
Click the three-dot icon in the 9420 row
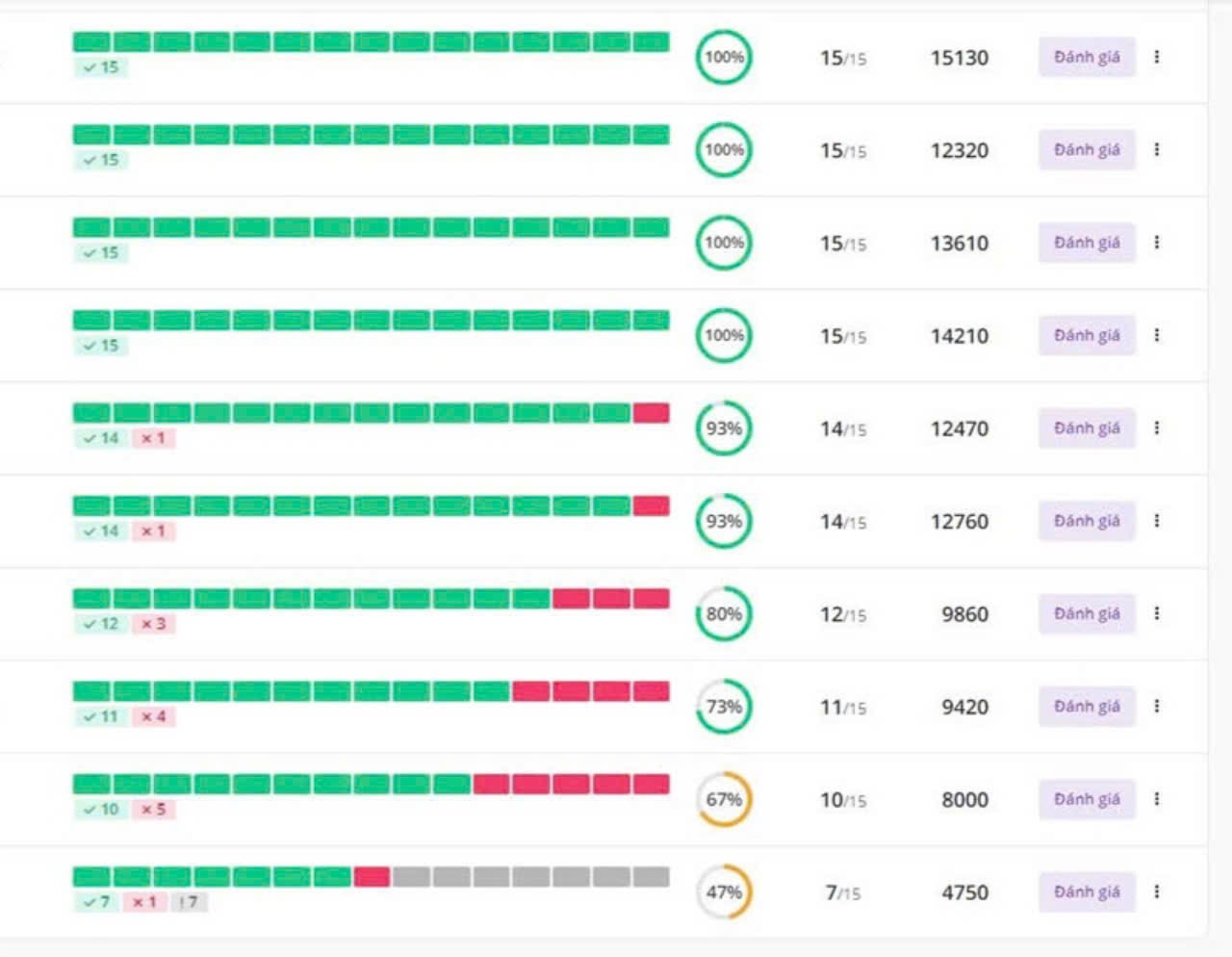point(1156,706)
